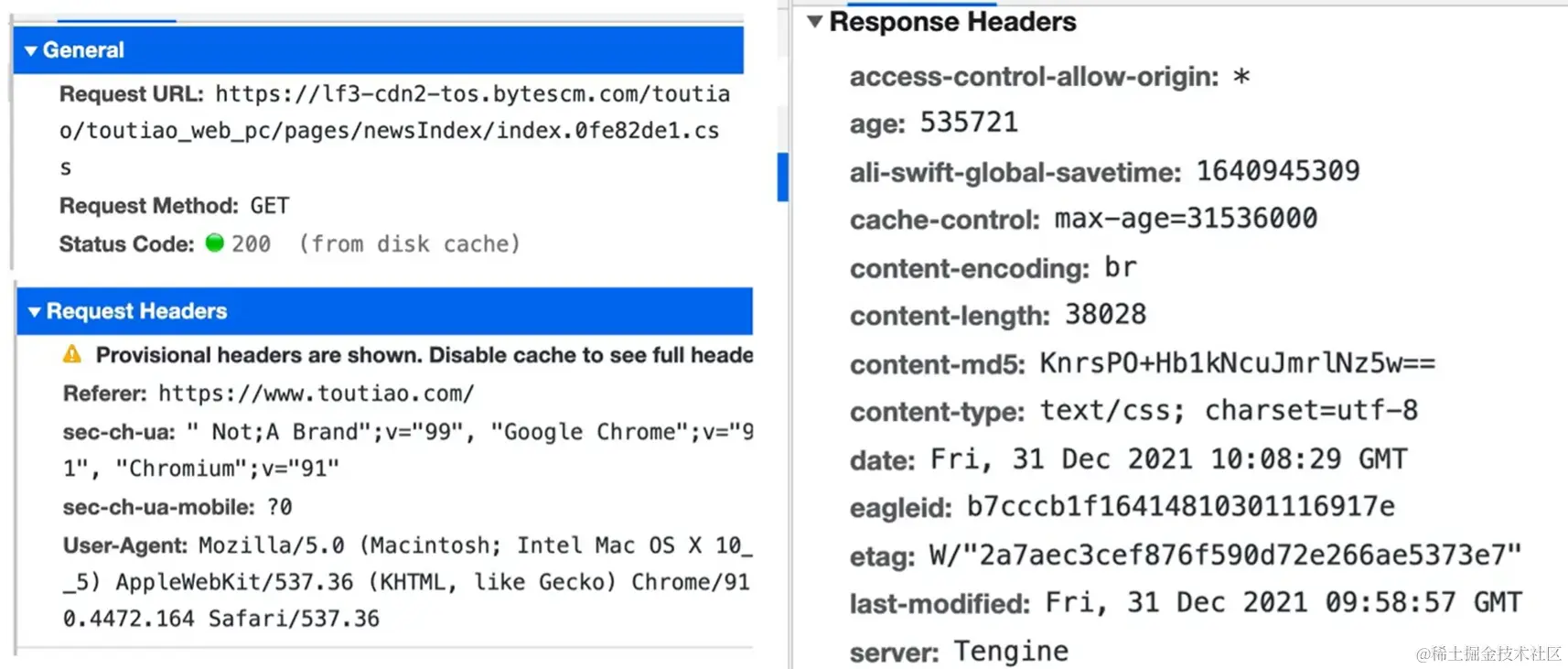The width and height of the screenshot is (1568, 669).
Task: Collapse the General section triangle
Action: coord(31,51)
